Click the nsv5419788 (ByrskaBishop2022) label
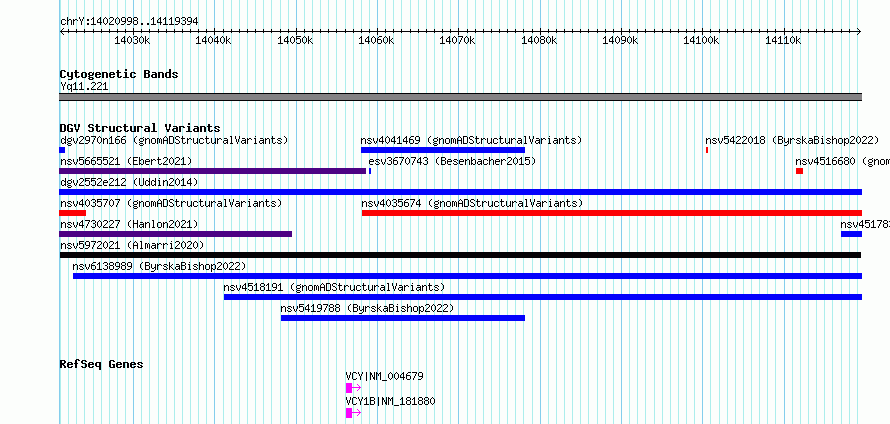 click(367, 308)
